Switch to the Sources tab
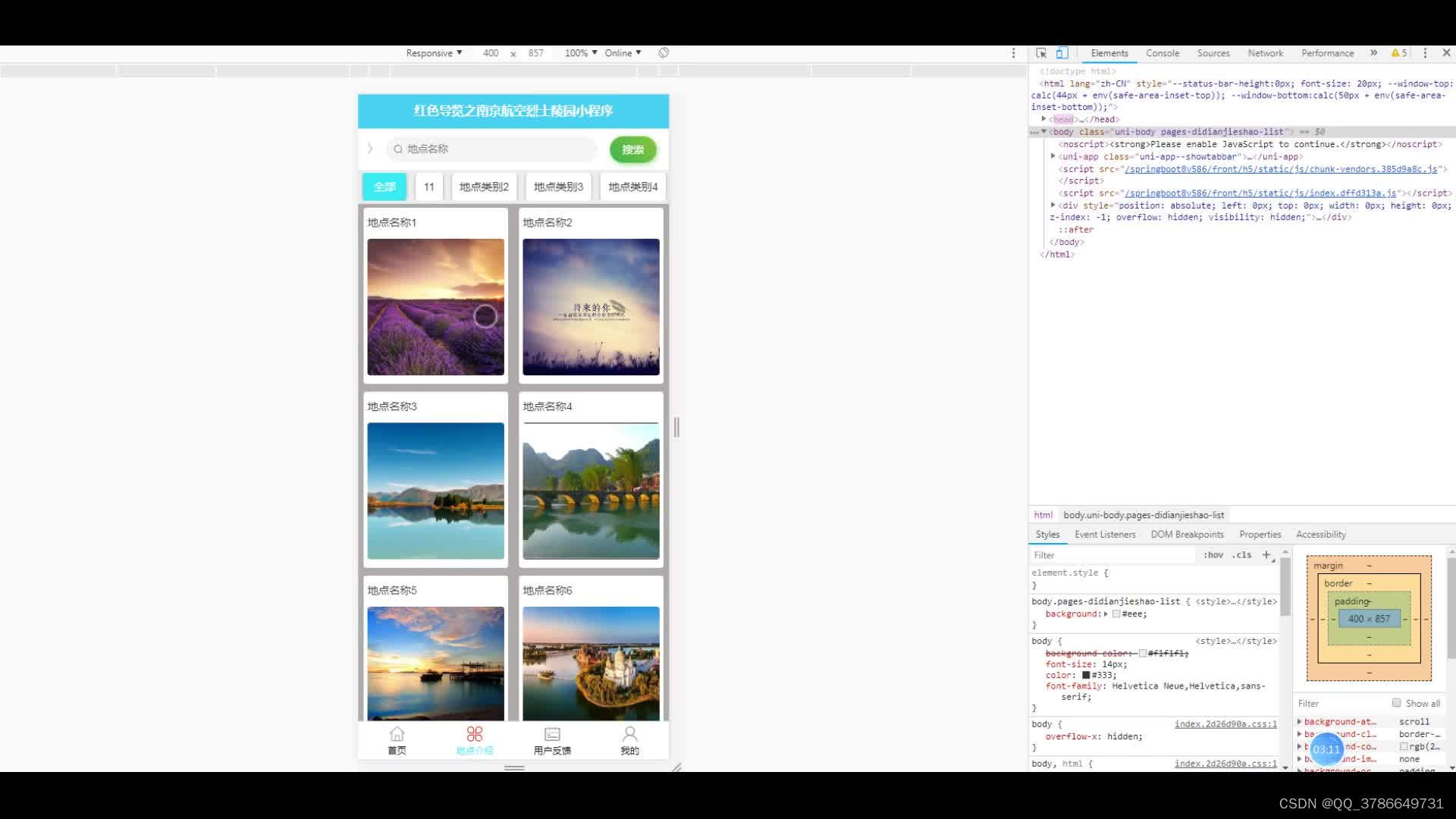This screenshot has width=1456, height=819. pos(1213,53)
